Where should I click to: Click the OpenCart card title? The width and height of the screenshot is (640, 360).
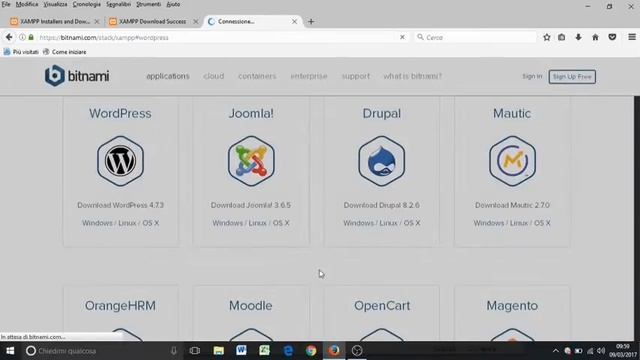point(382,306)
